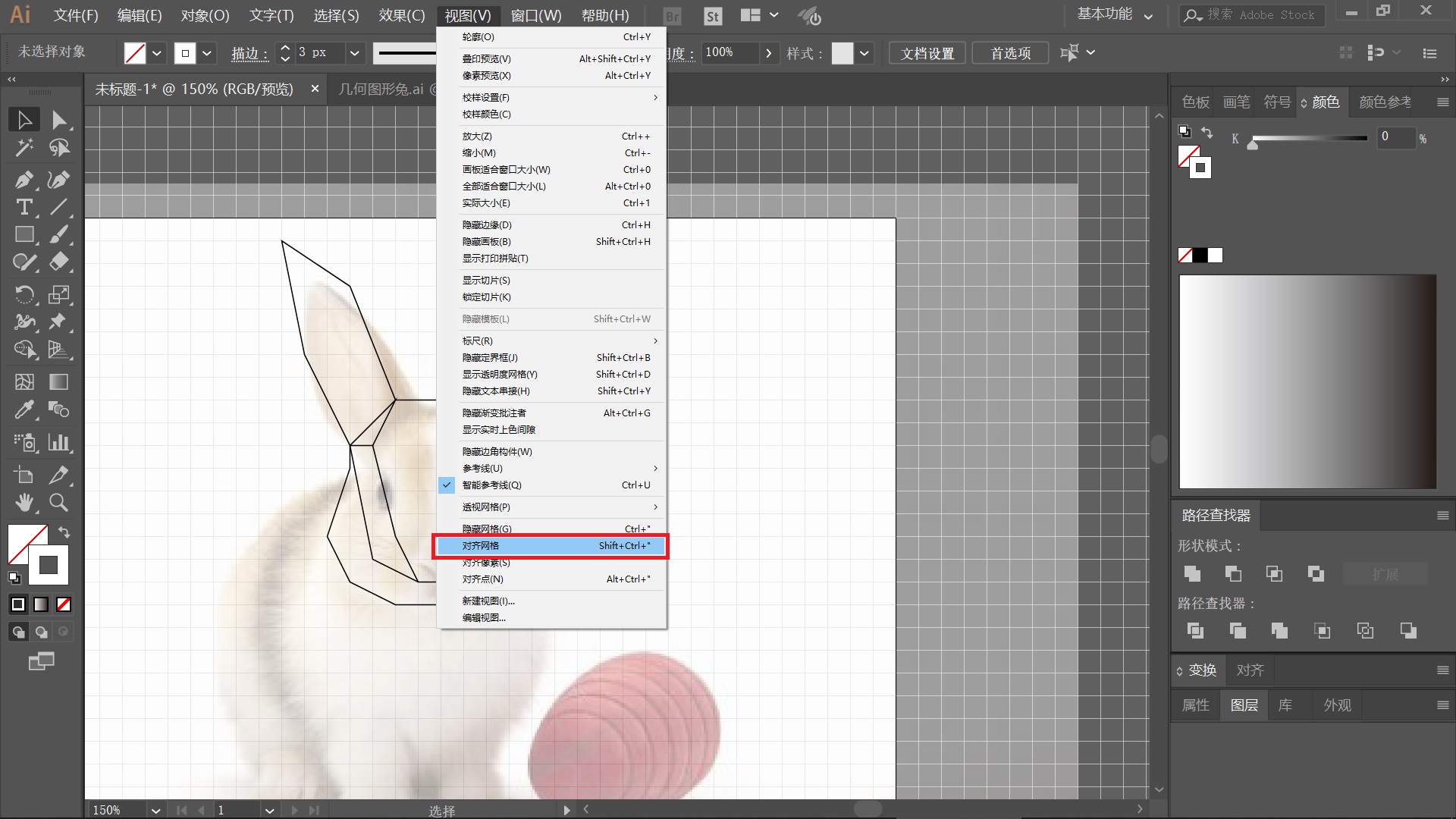
Task: Select the Rotate tool
Action: 24,294
